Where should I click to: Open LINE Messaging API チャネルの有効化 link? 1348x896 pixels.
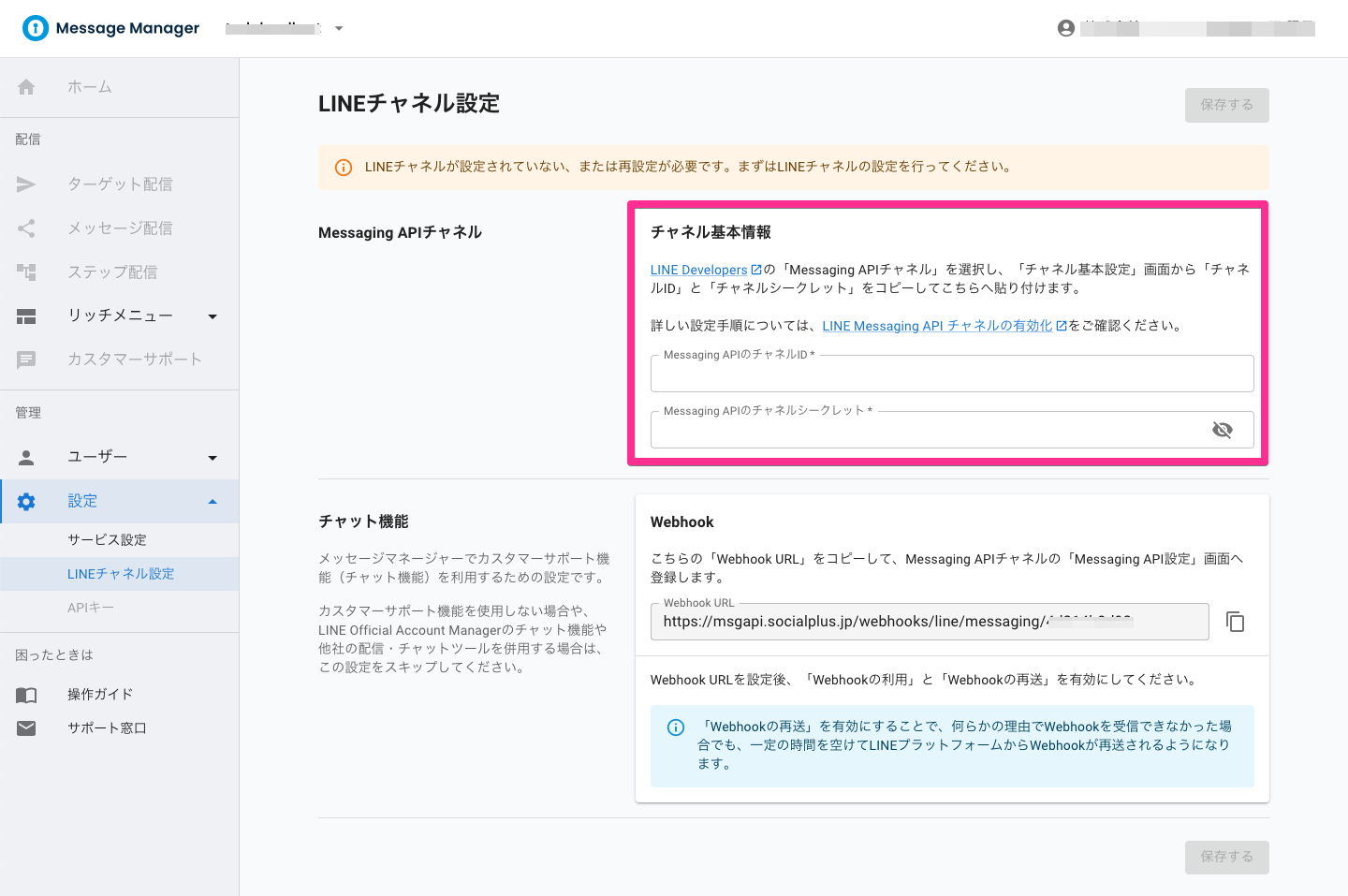937,326
